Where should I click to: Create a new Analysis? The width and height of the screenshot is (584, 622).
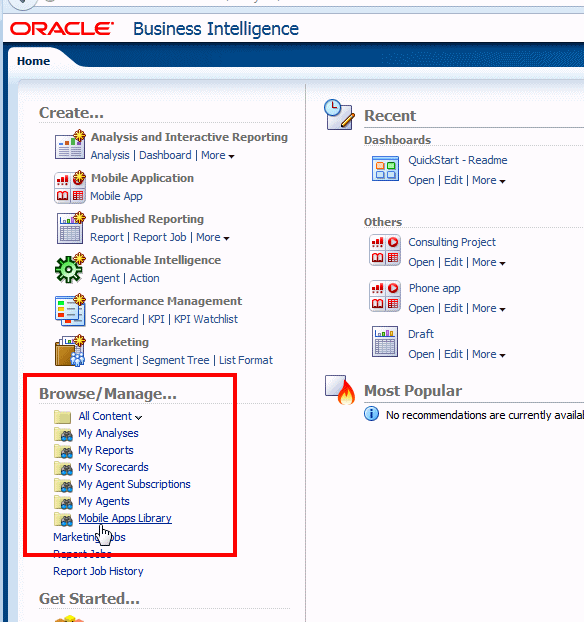coord(110,155)
